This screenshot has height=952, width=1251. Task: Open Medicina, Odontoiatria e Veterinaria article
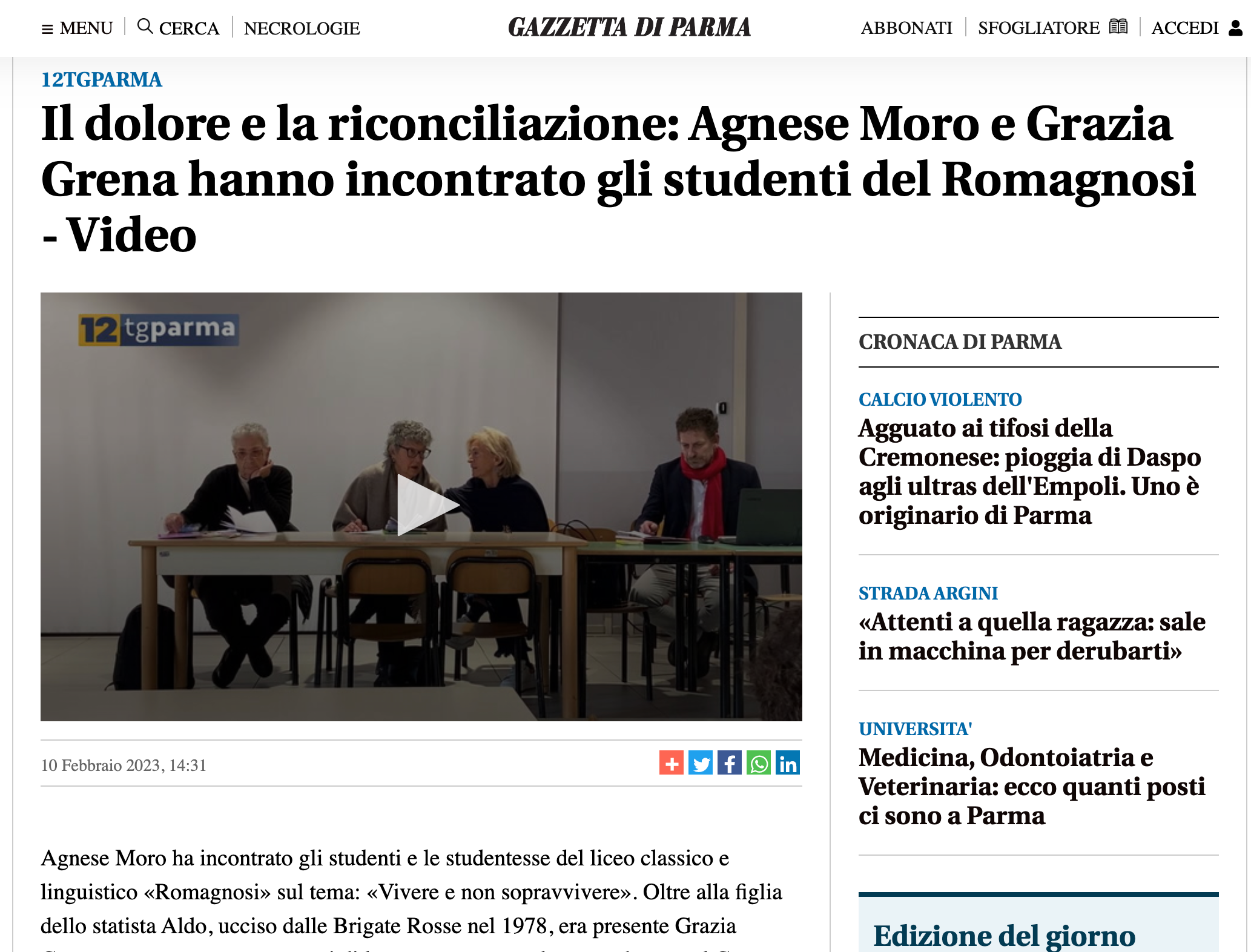pos(1032,786)
